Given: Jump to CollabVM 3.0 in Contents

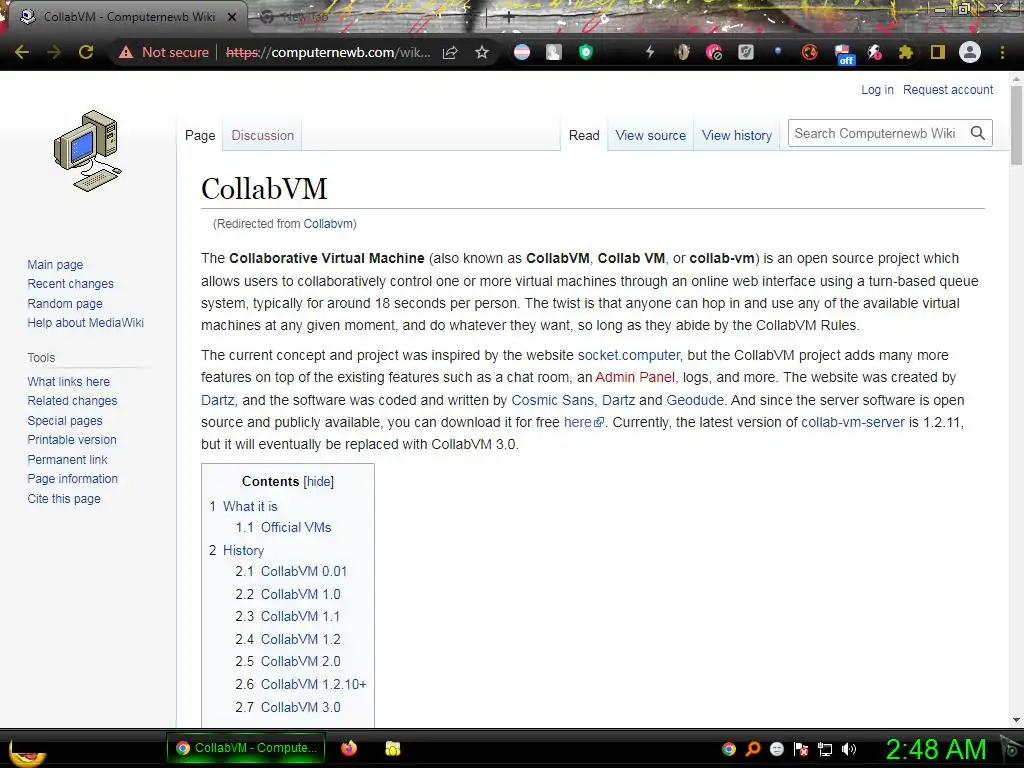Looking at the screenshot, I should point(300,707).
